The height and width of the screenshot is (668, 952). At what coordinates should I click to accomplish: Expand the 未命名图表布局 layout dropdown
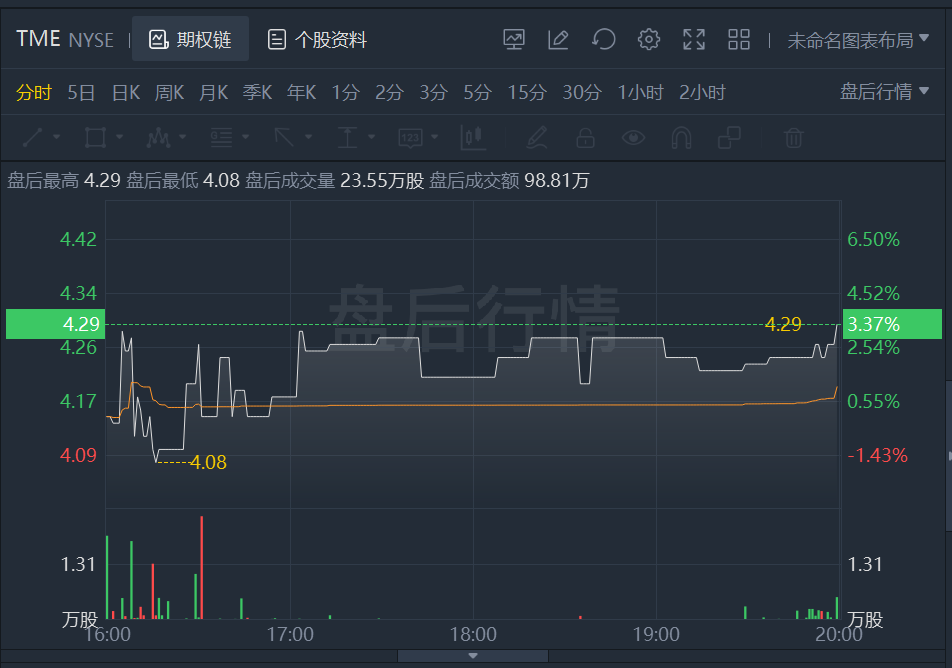pos(858,40)
